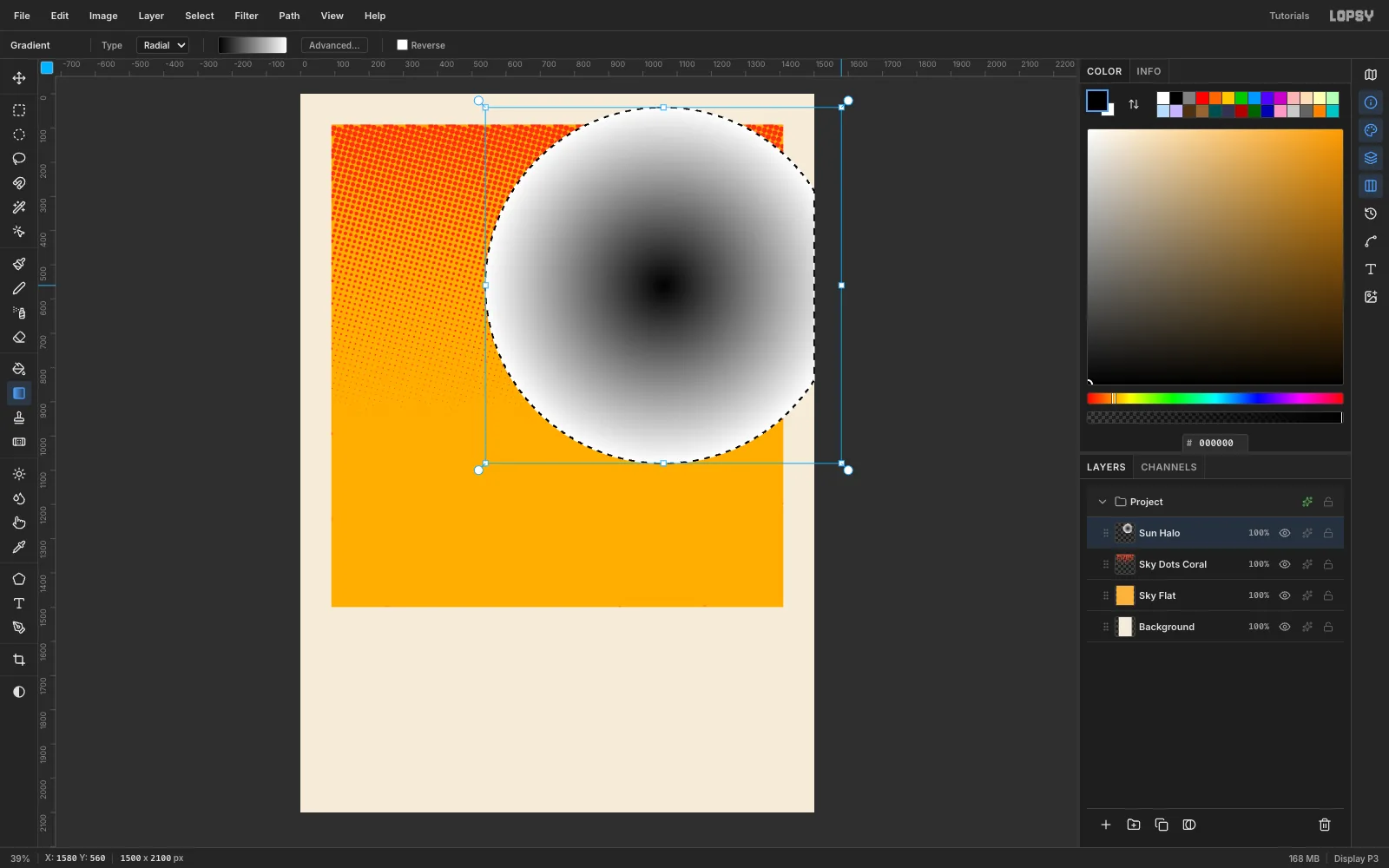Lock the Background layer
1389x868 pixels.
point(1328,627)
